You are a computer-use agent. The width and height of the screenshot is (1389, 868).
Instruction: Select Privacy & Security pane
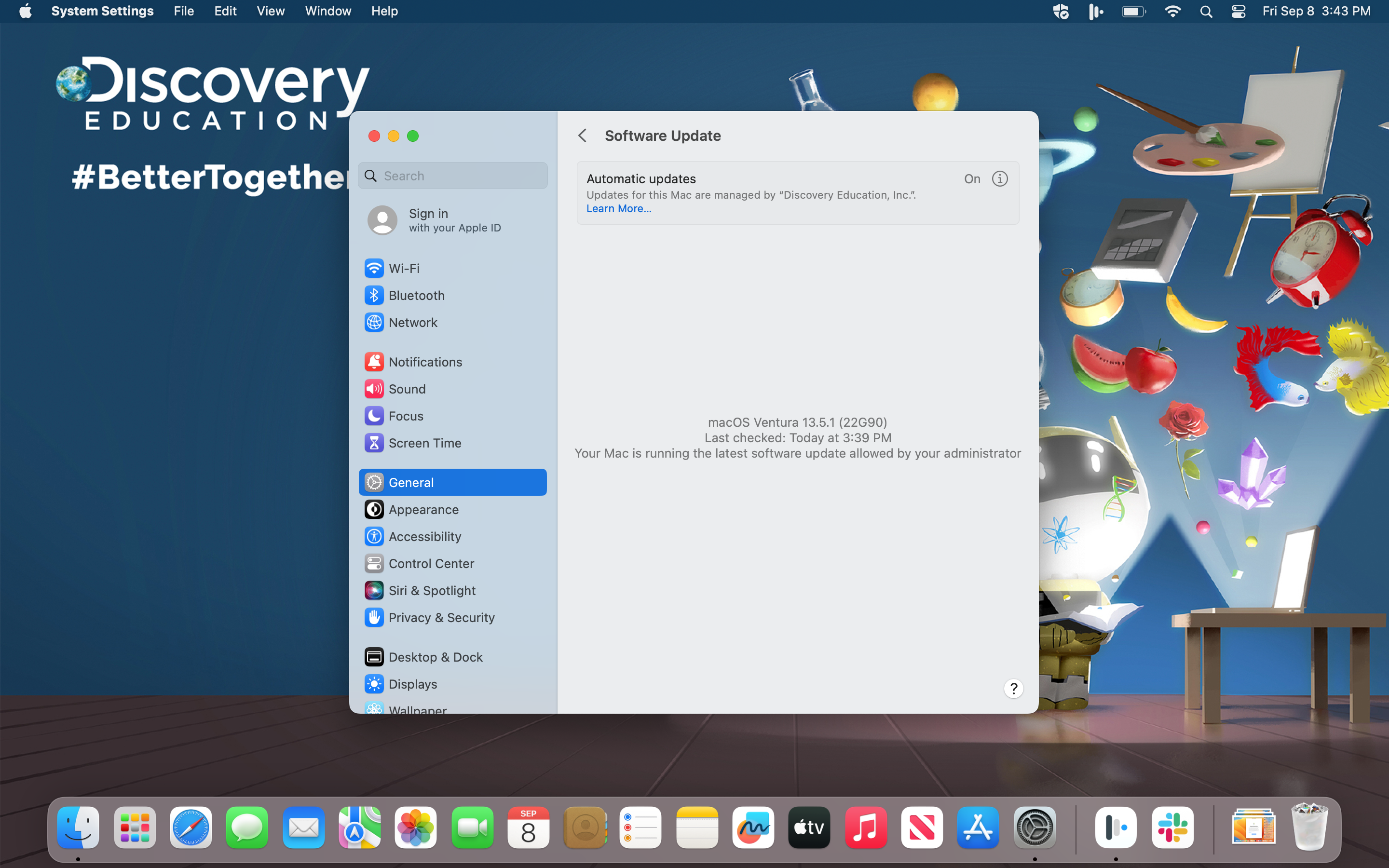coord(452,617)
